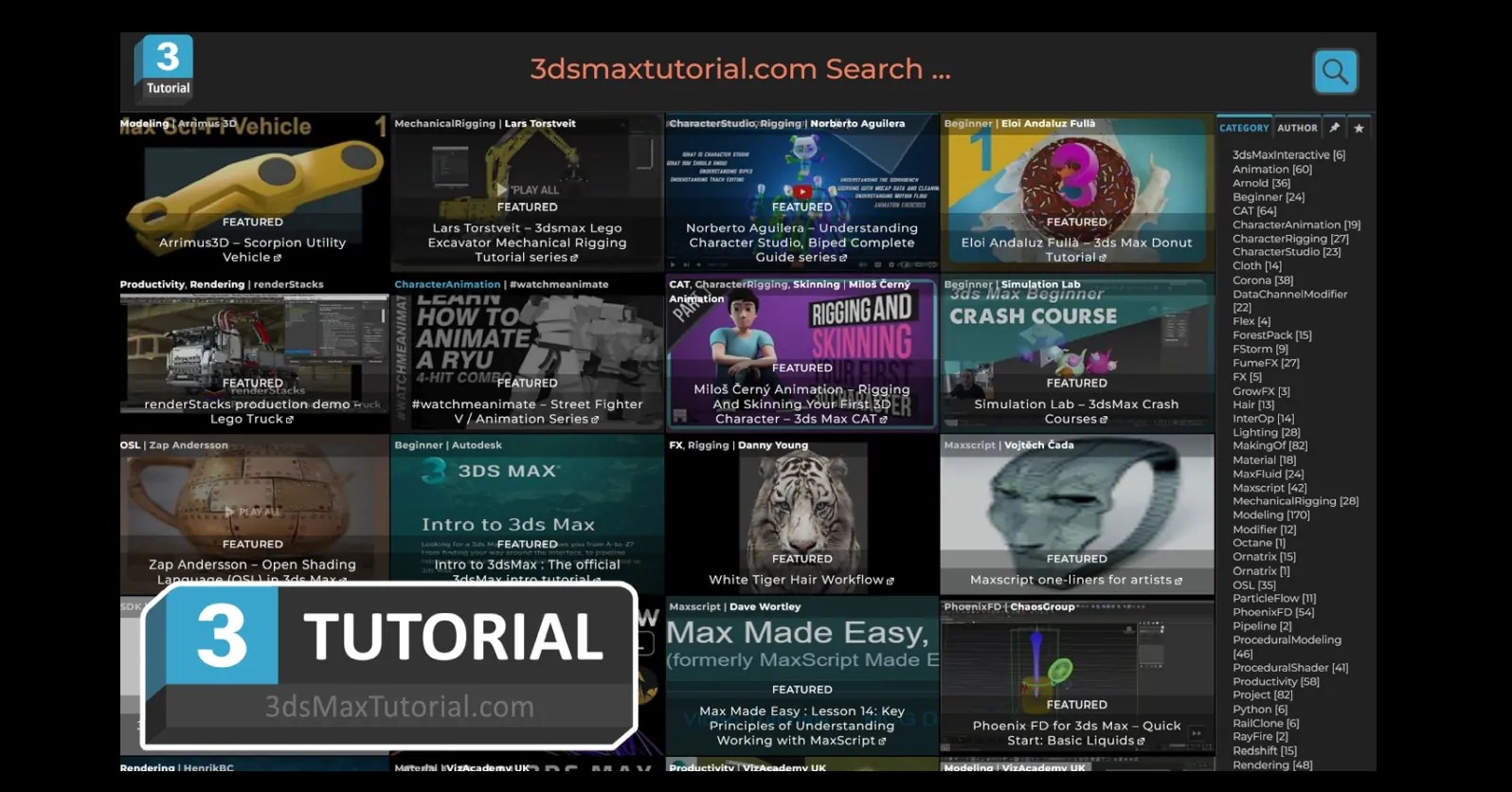
Task: Open Lars Torstveit Lego Excavator Mechanical Rigging series
Action: pos(527,243)
